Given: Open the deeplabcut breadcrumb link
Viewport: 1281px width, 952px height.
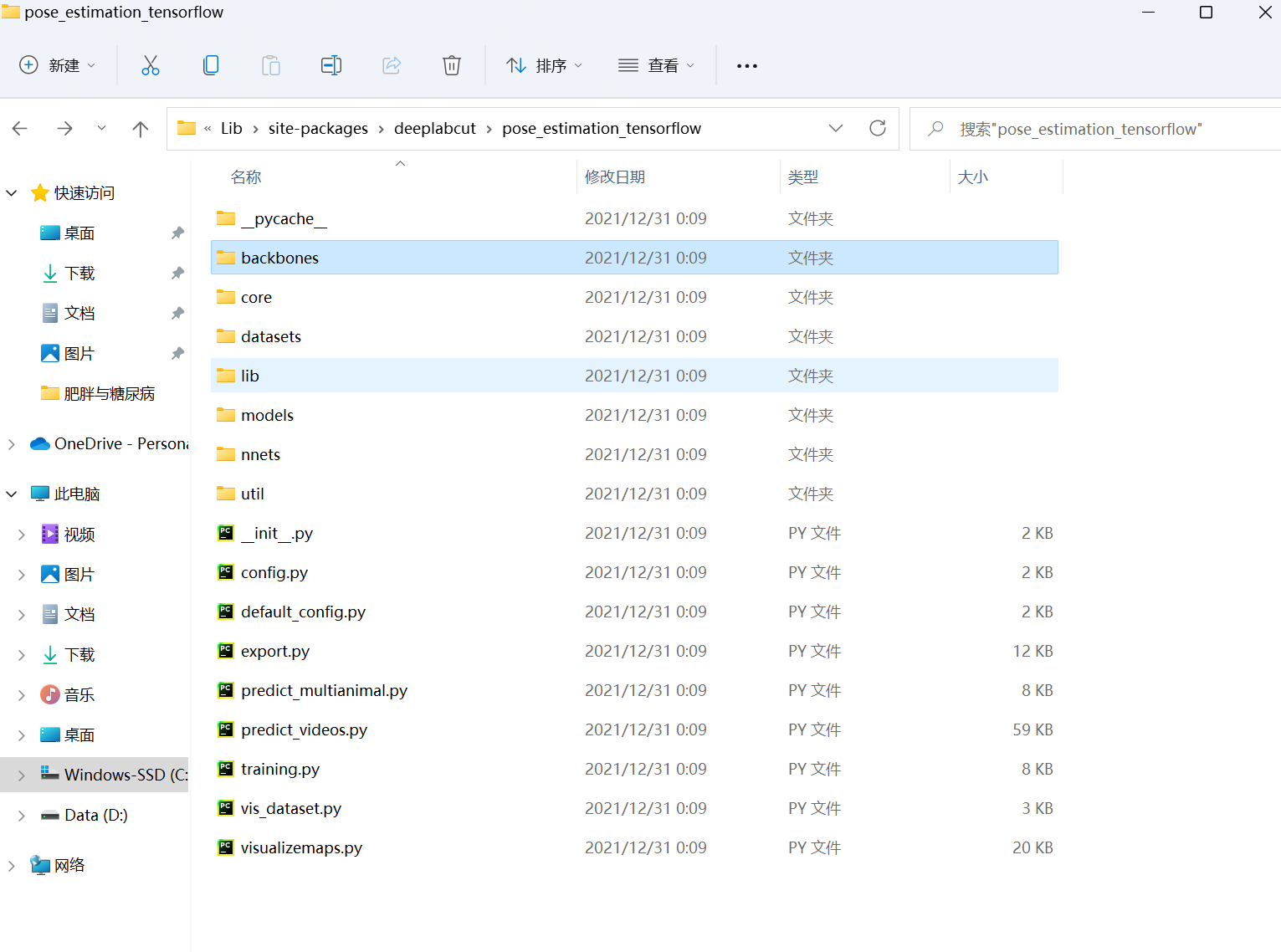Looking at the screenshot, I should (x=434, y=128).
